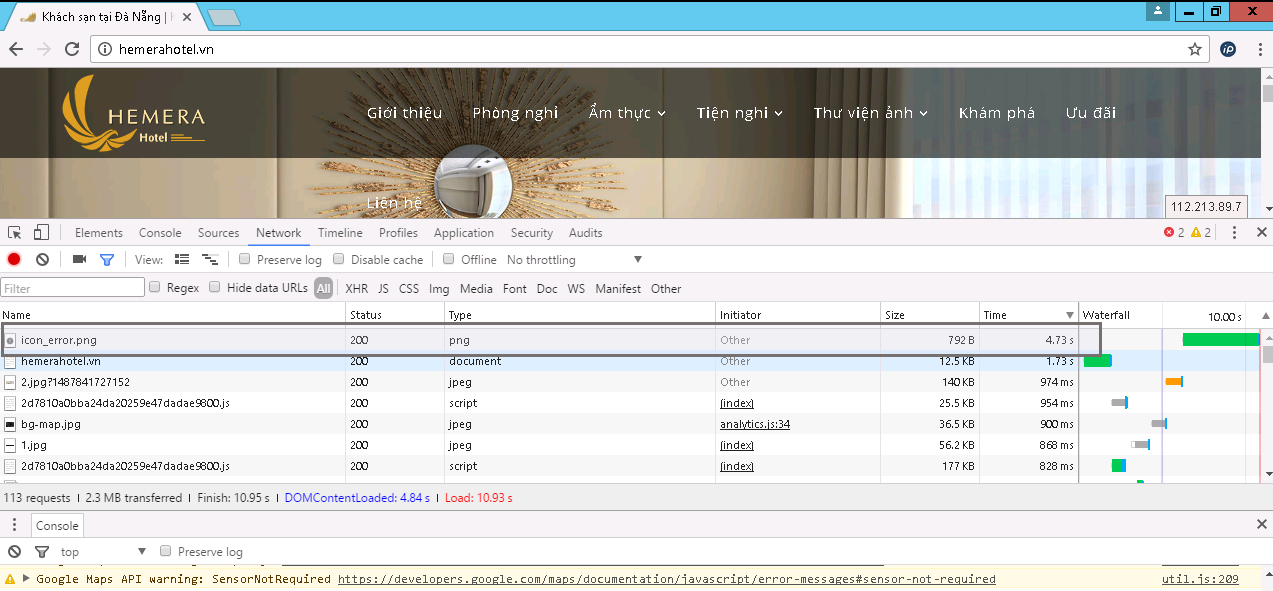Expand the Ẩm thực site menu
This screenshot has height=591, width=1273.
627,113
